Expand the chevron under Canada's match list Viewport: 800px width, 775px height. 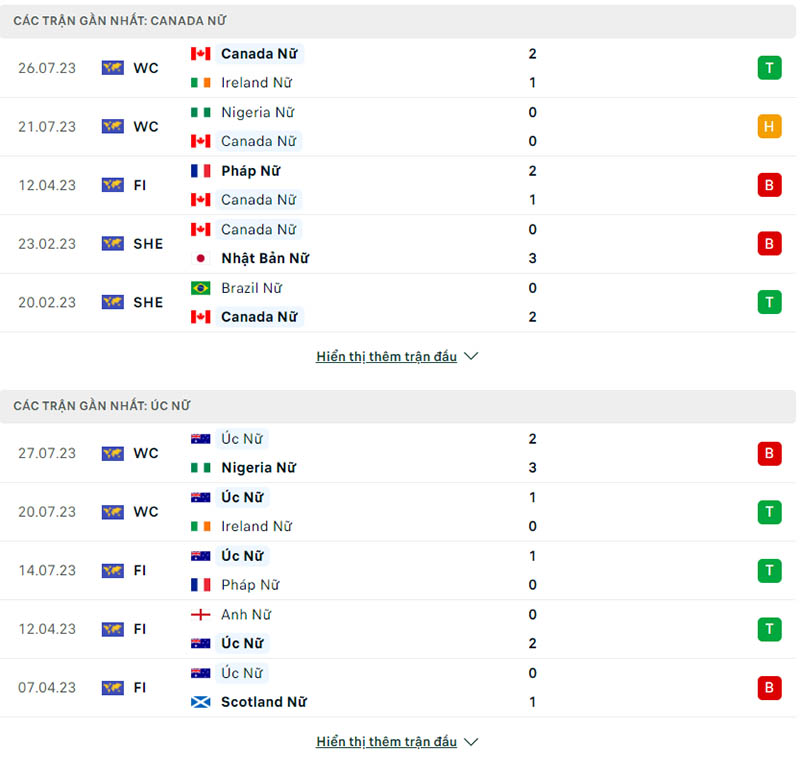click(471, 355)
